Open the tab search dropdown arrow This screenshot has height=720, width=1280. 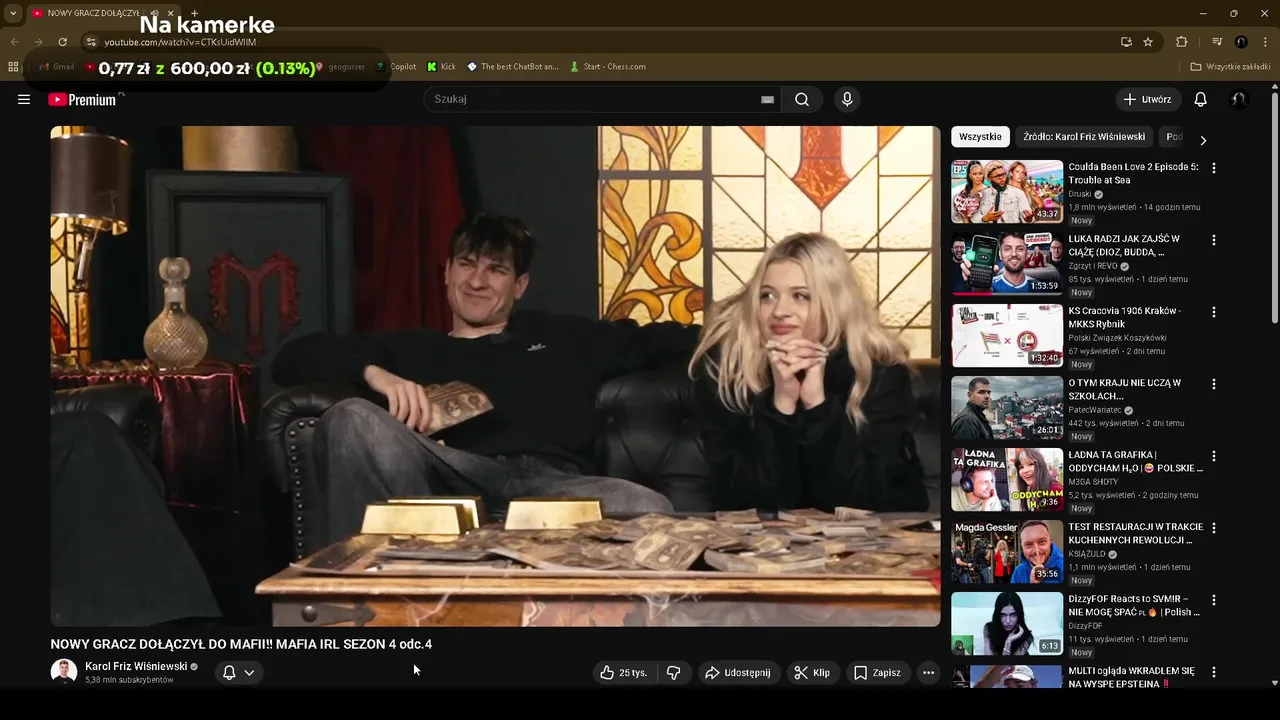(x=12, y=13)
